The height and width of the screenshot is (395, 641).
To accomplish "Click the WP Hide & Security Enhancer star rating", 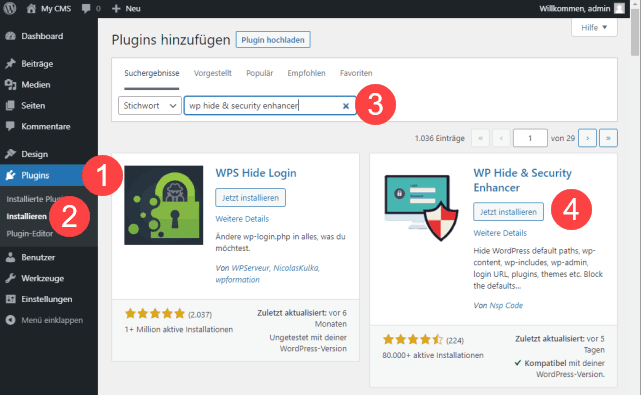I will click(413, 339).
